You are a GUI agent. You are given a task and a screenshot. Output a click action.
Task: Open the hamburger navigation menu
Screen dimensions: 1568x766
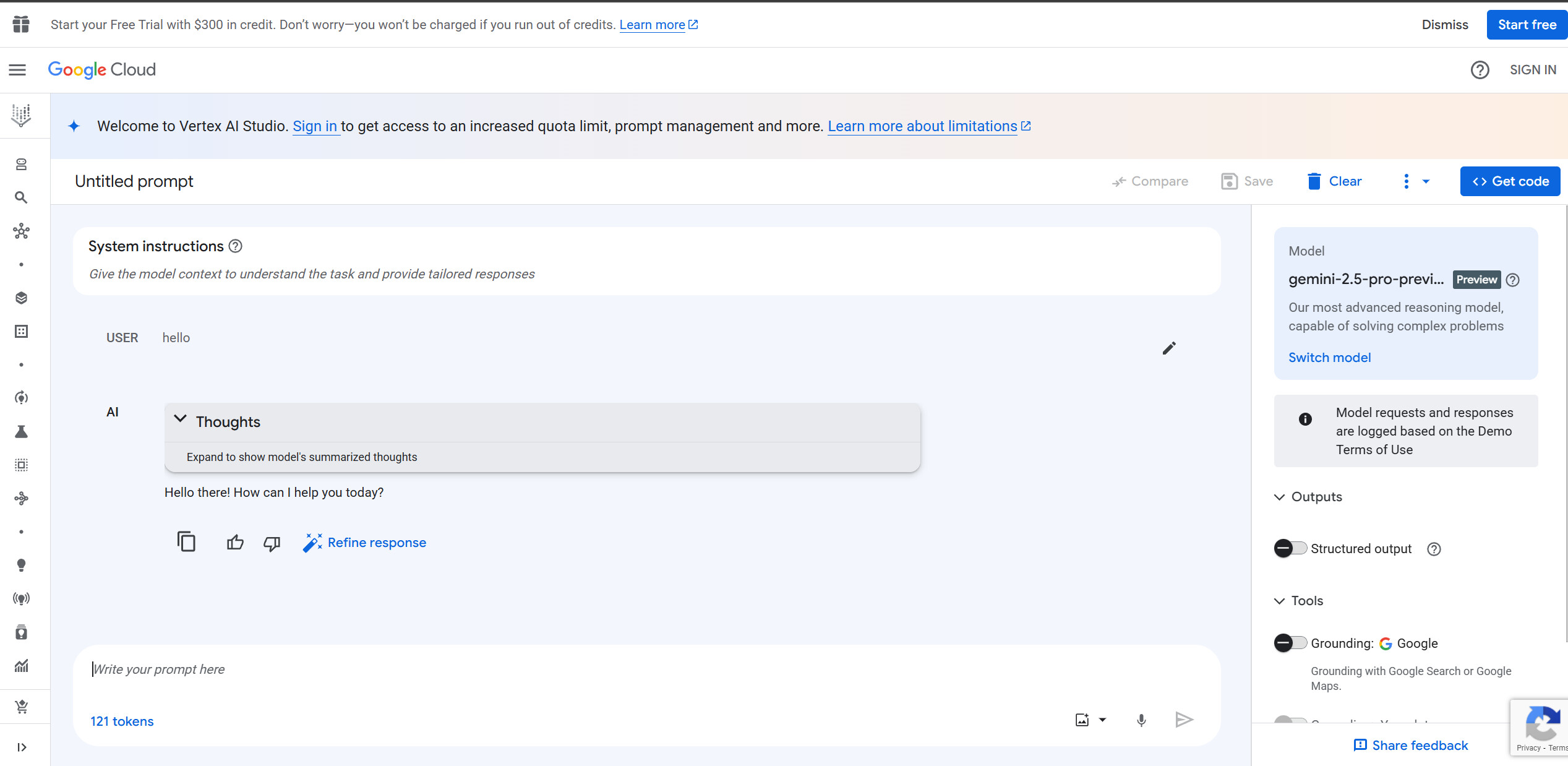(17, 70)
